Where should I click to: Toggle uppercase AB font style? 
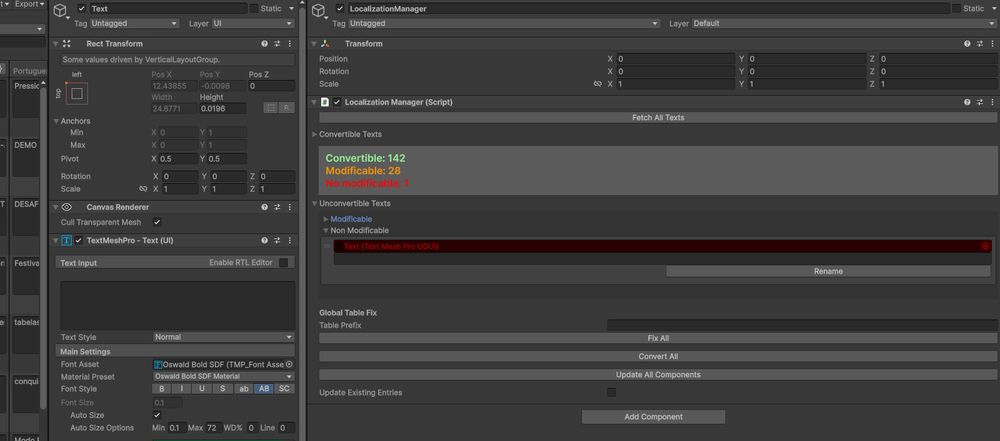(263, 389)
